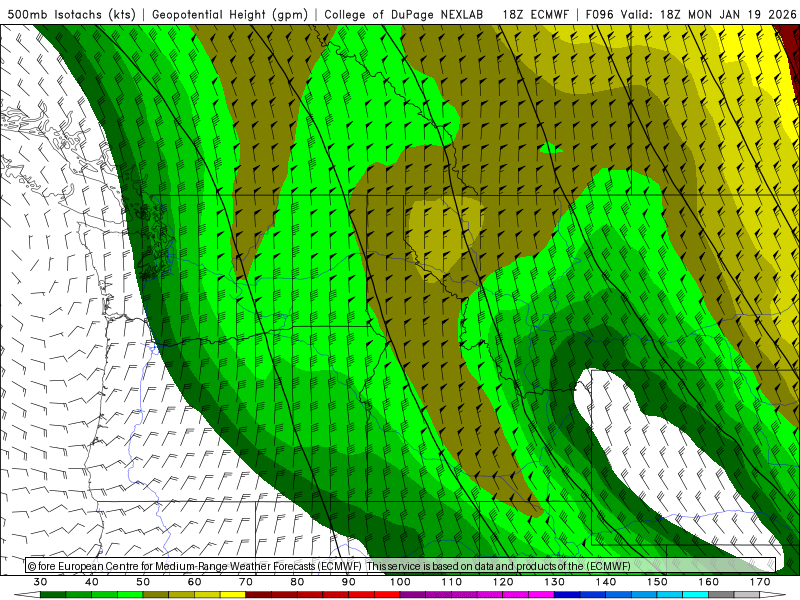The width and height of the screenshot is (800, 600).
Task: Click the '130' value on the color scale
Action: point(555,582)
